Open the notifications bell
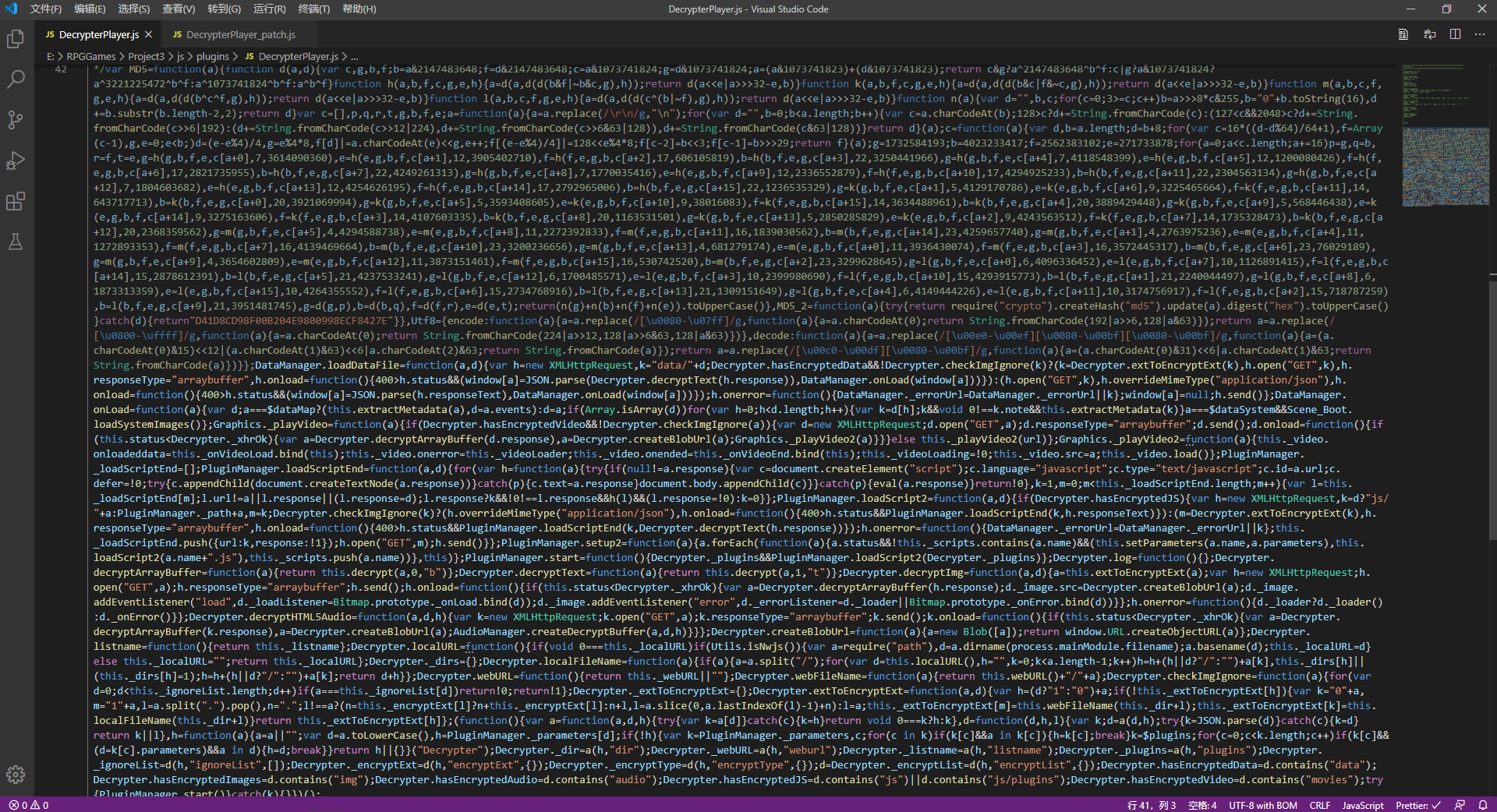Image resolution: width=1497 pixels, height=812 pixels. (1483, 805)
